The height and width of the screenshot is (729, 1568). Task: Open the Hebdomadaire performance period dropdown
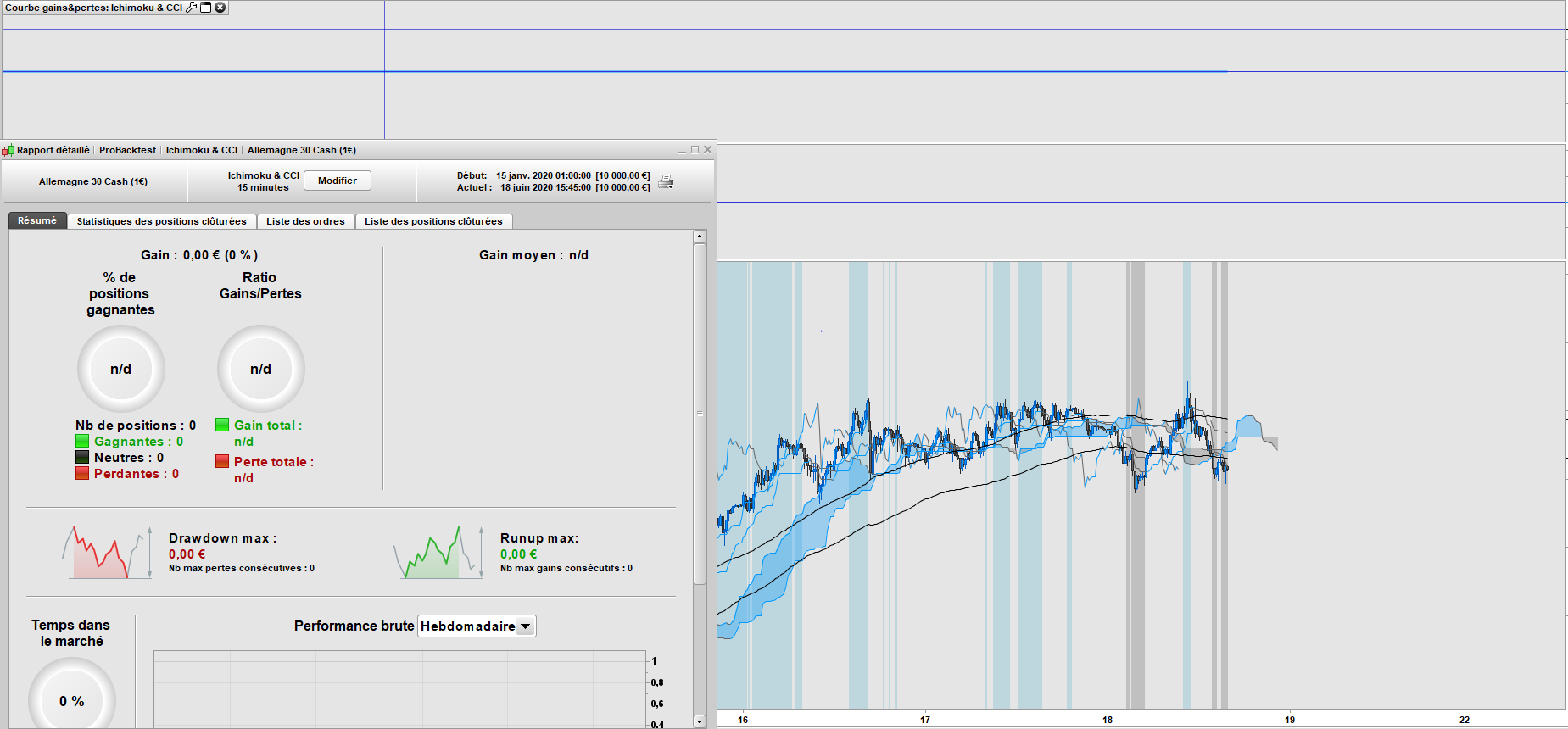477,626
